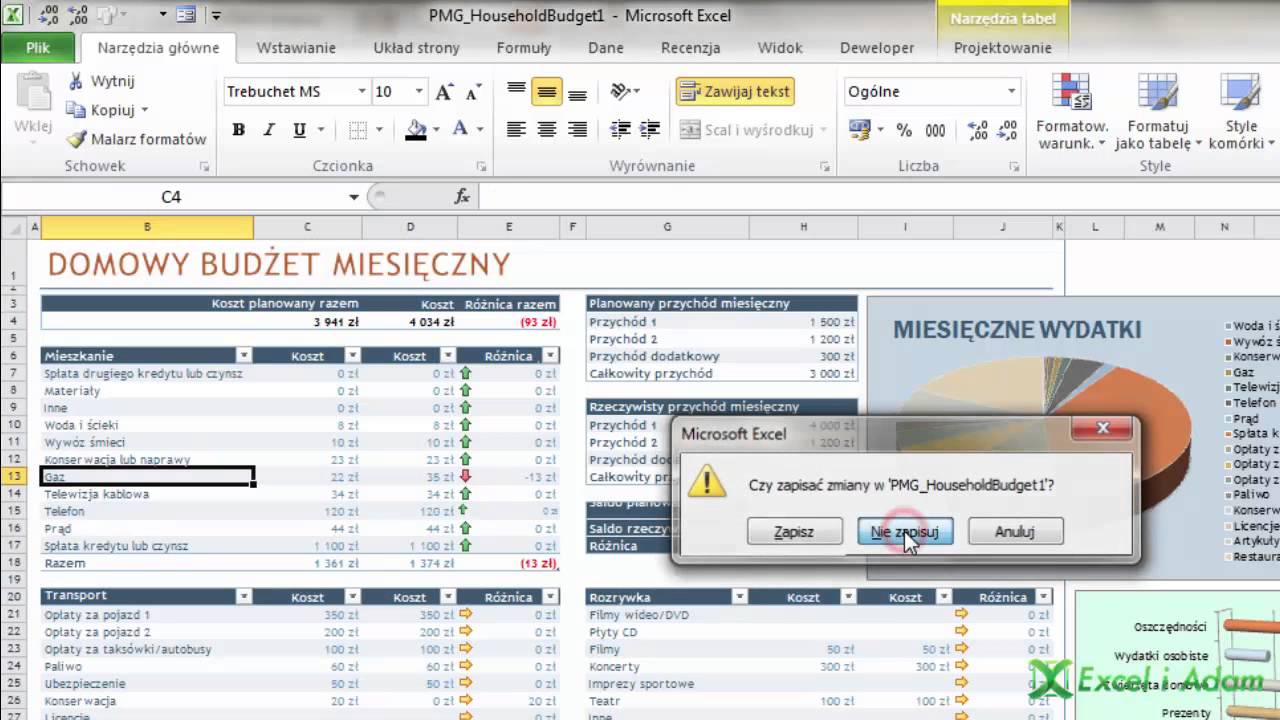Image resolution: width=1280 pixels, height=720 pixels.
Task: Toggle bold formatting
Action: [238, 130]
